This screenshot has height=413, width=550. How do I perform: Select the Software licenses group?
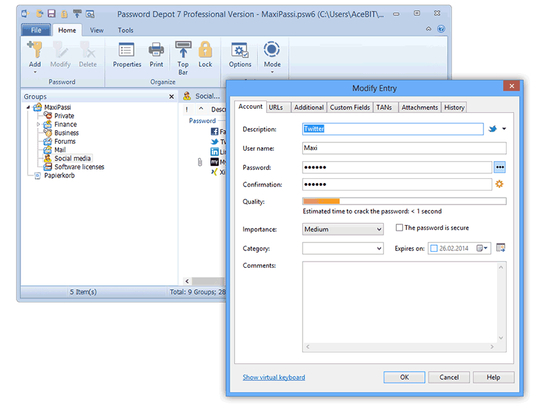click(x=79, y=167)
